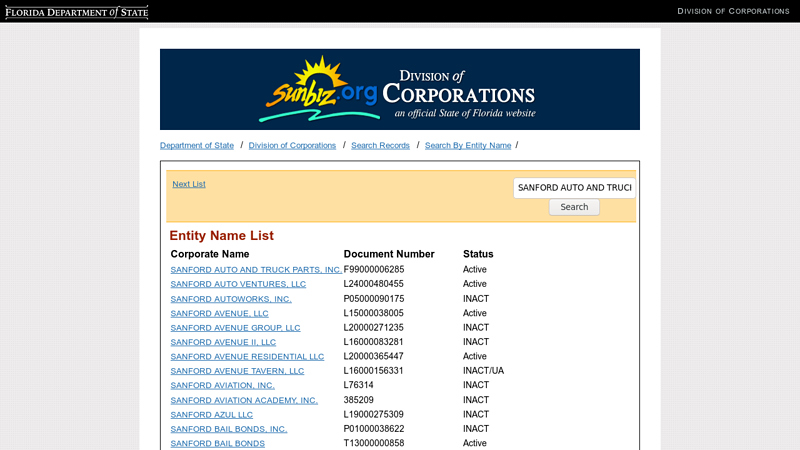The height and width of the screenshot is (450, 800).
Task: Open SANFORD AVENUE, LLC record
Action: click(x=219, y=313)
